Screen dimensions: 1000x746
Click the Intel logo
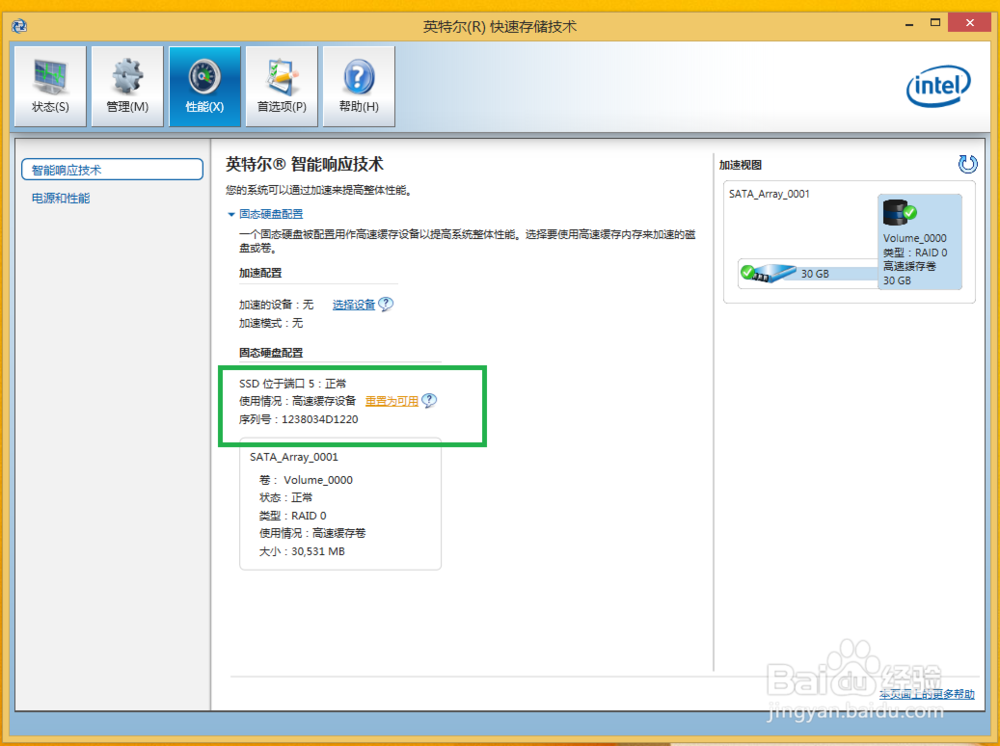(938, 88)
